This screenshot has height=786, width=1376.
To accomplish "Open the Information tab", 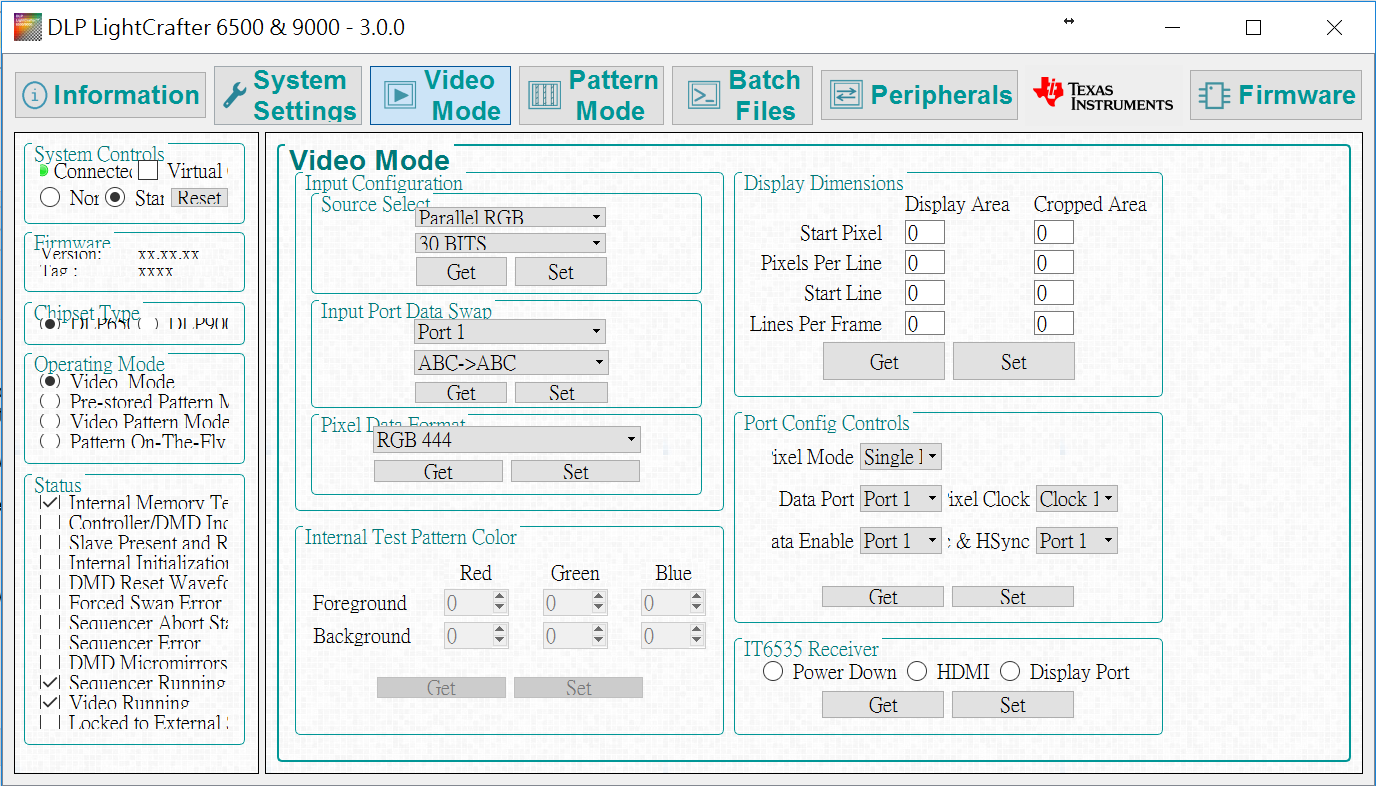I will coord(111,95).
